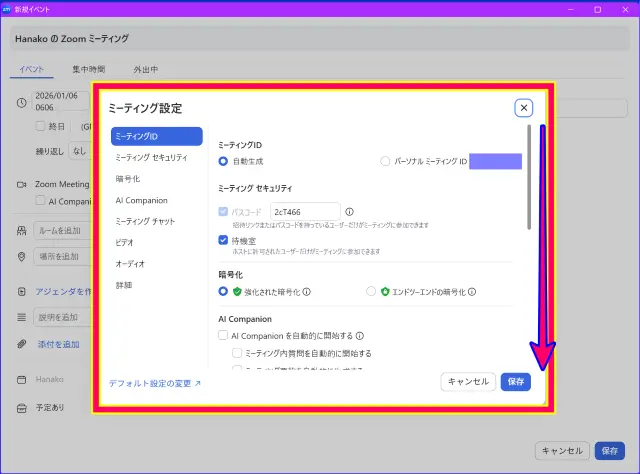Viewport: 640px width, 474px height.
Task: Open AI Companion sidebar section
Action: tap(142, 200)
